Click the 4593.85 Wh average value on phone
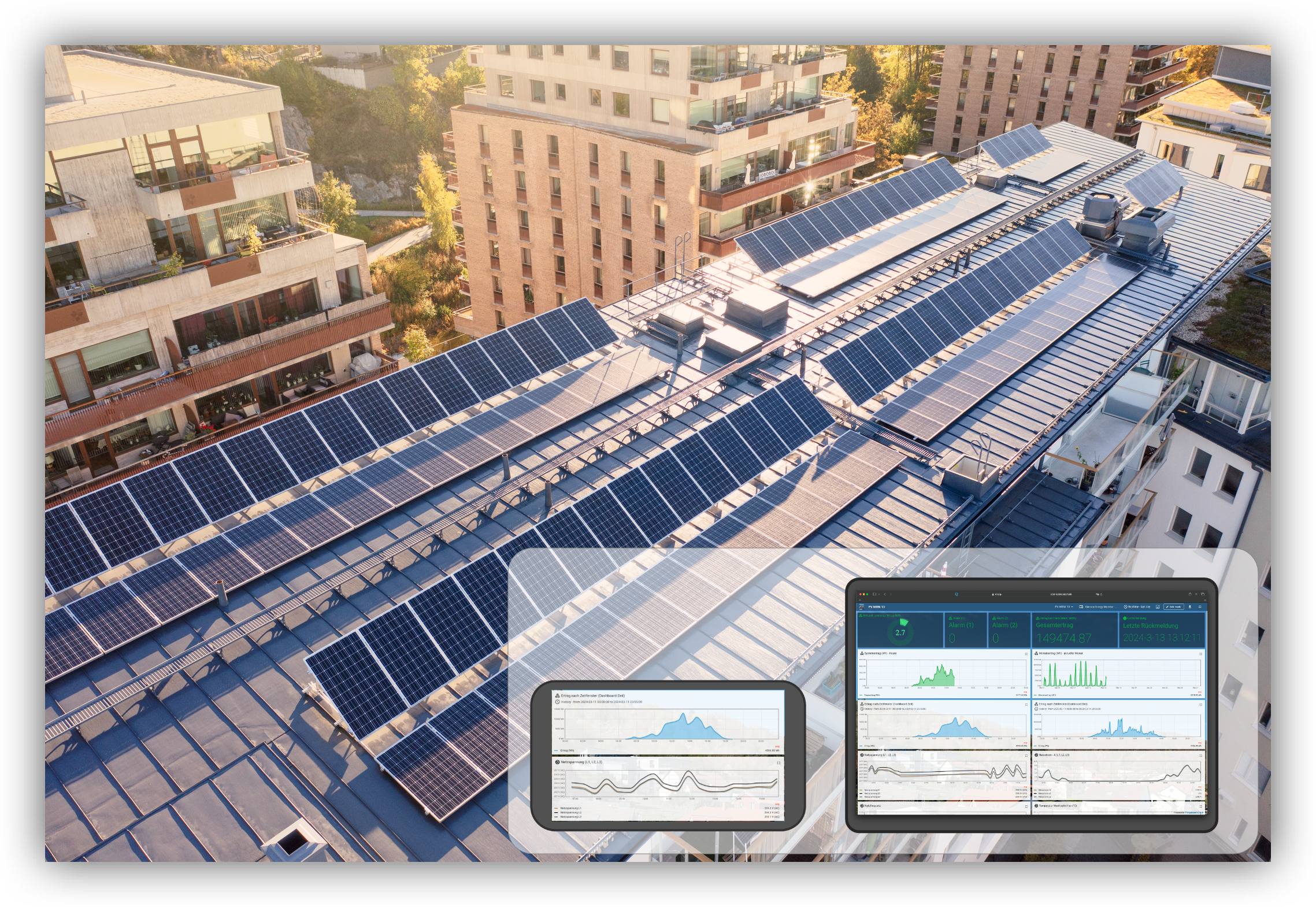Screen dimensions: 1316x907 coord(772,750)
